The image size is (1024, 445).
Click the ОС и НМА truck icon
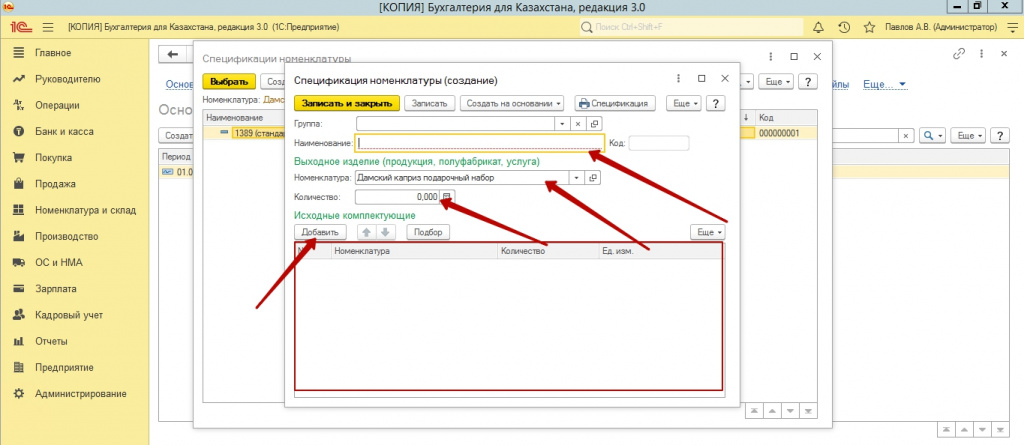click(x=19, y=263)
